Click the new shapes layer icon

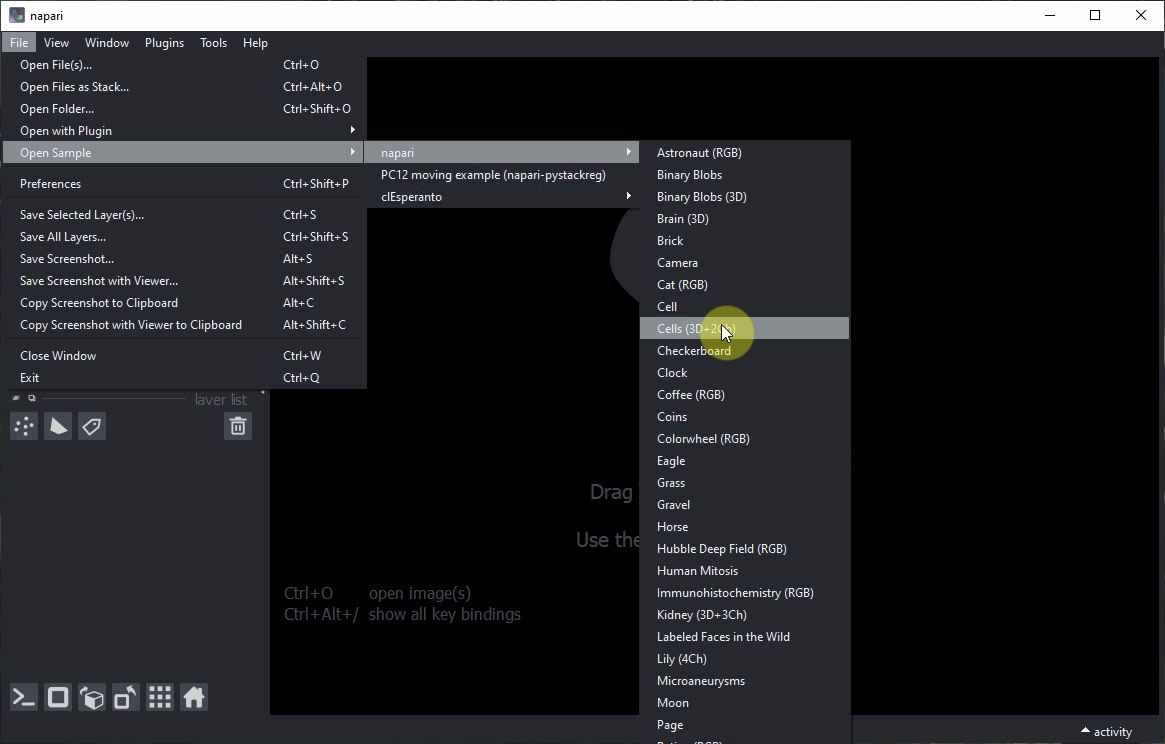58,427
